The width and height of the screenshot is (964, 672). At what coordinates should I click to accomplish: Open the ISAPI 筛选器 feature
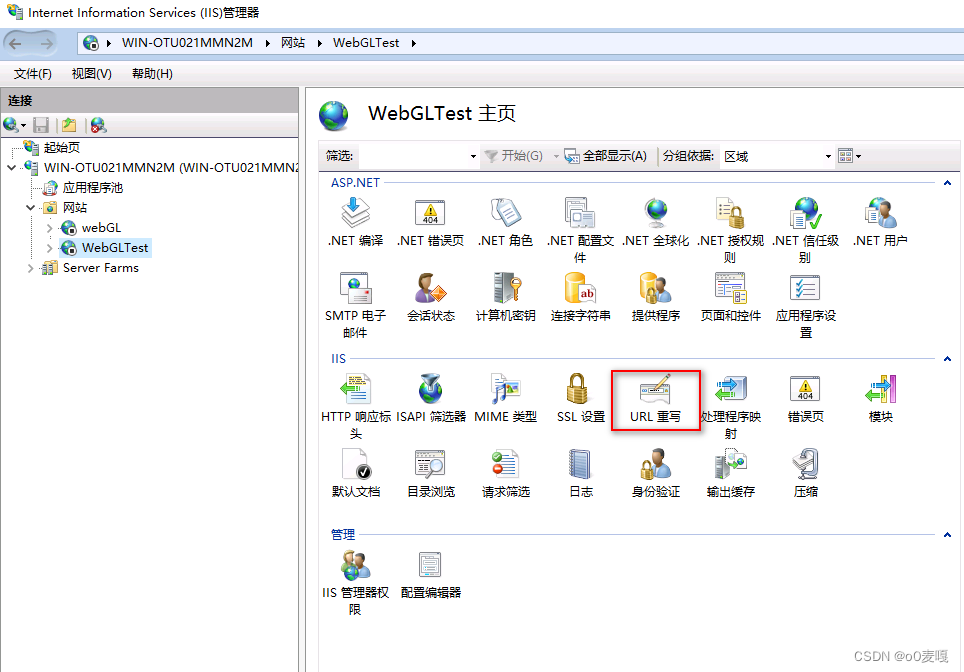(x=430, y=398)
